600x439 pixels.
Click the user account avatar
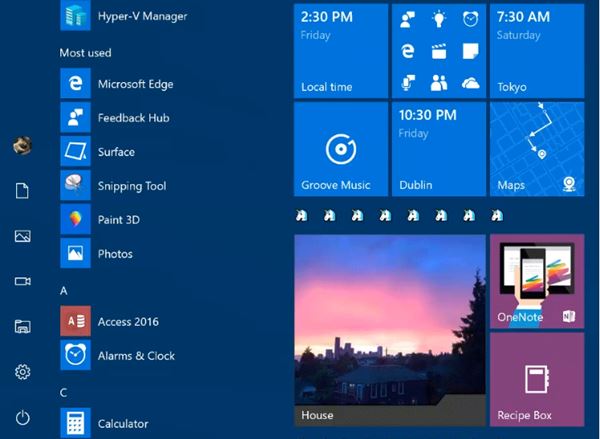22,145
